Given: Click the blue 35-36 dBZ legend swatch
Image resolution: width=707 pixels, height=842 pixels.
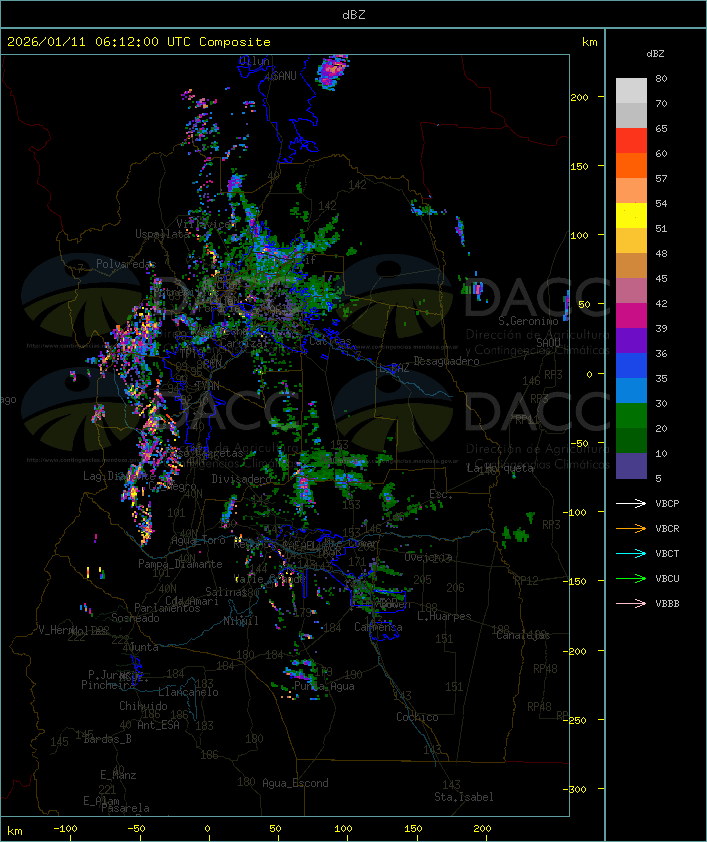Looking at the screenshot, I should (x=631, y=365).
